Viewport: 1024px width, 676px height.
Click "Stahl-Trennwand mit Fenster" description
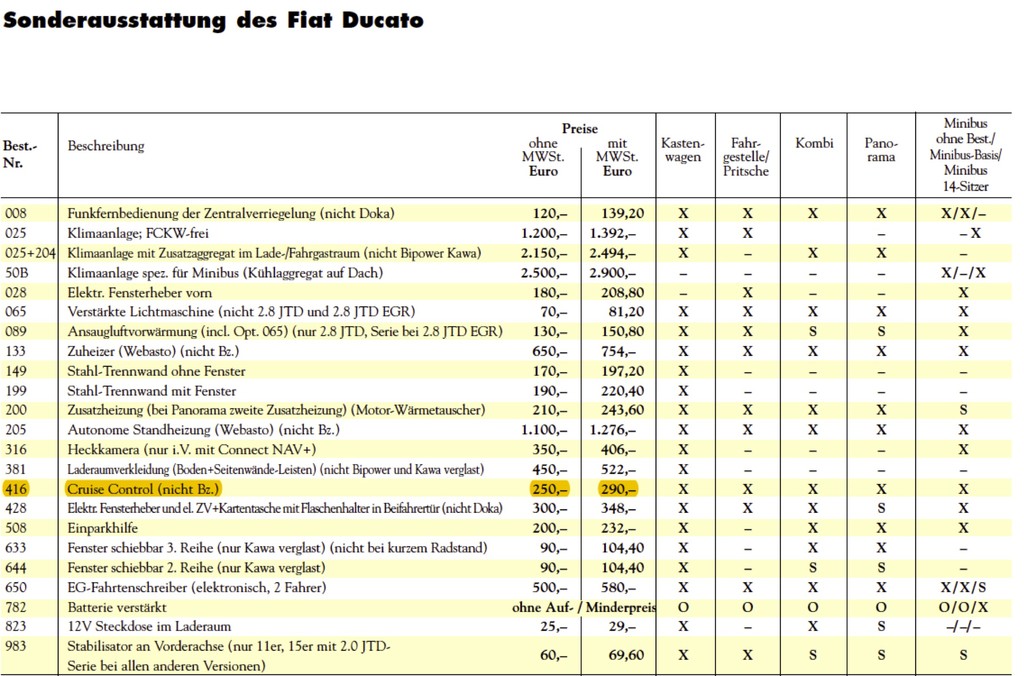point(152,391)
